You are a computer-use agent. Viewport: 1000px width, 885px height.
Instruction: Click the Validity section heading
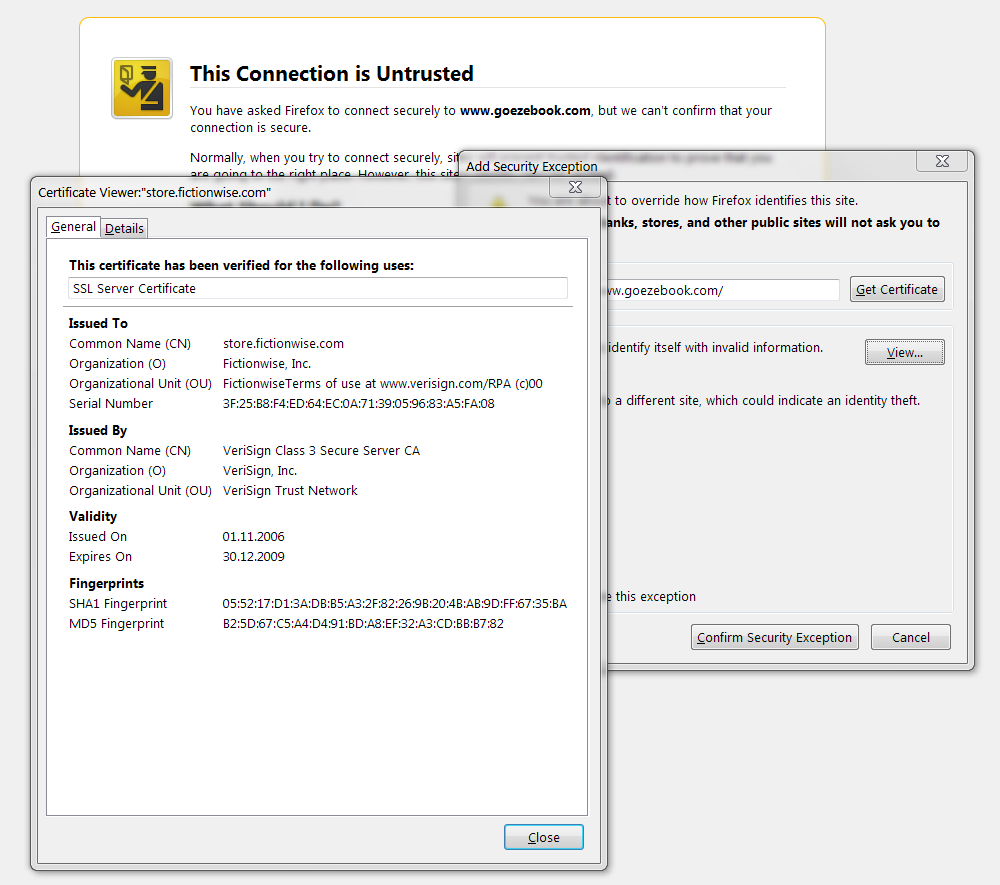[x=92, y=516]
